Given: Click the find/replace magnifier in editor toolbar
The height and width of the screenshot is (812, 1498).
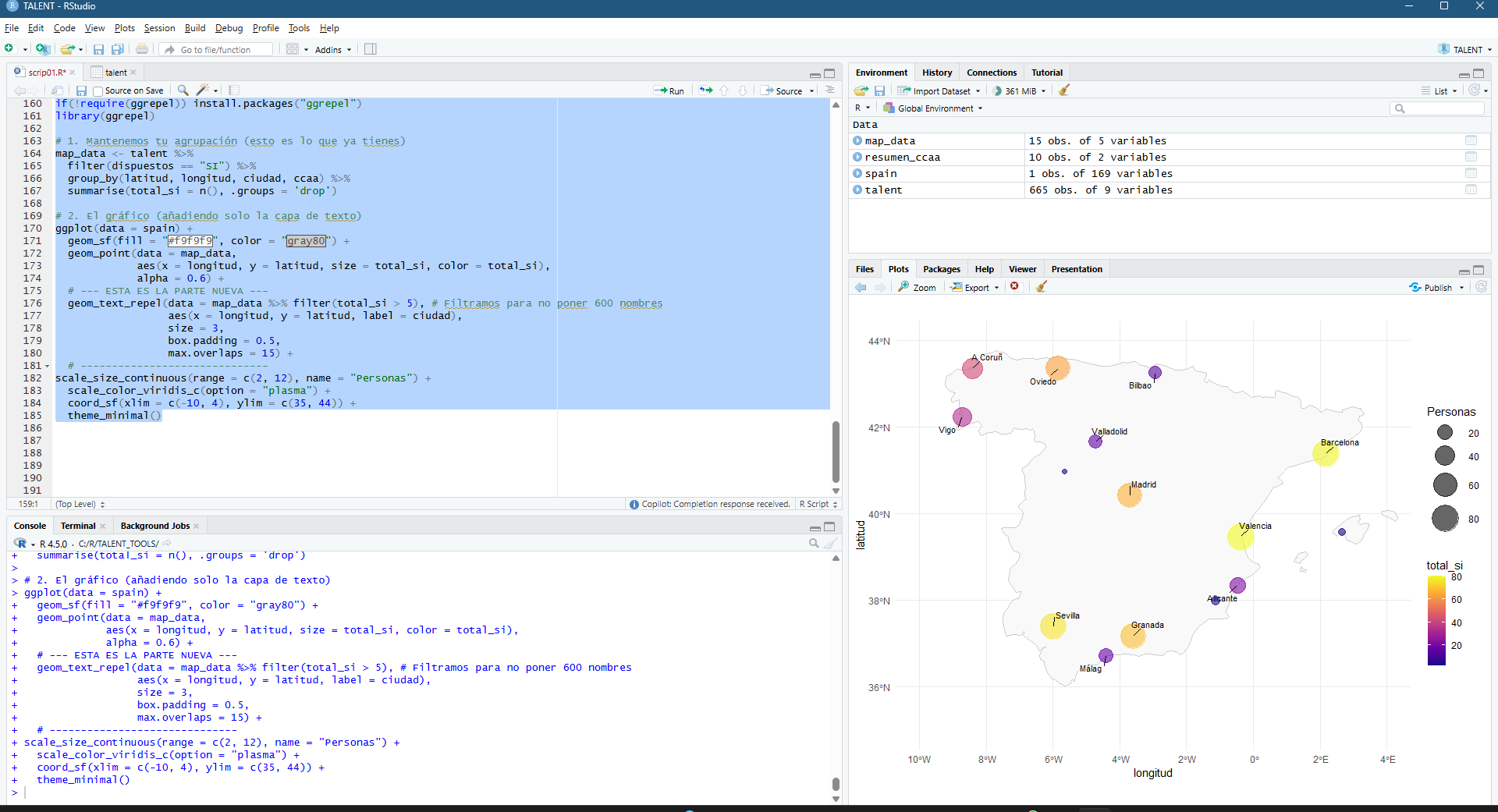Looking at the screenshot, I should (183, 90).
